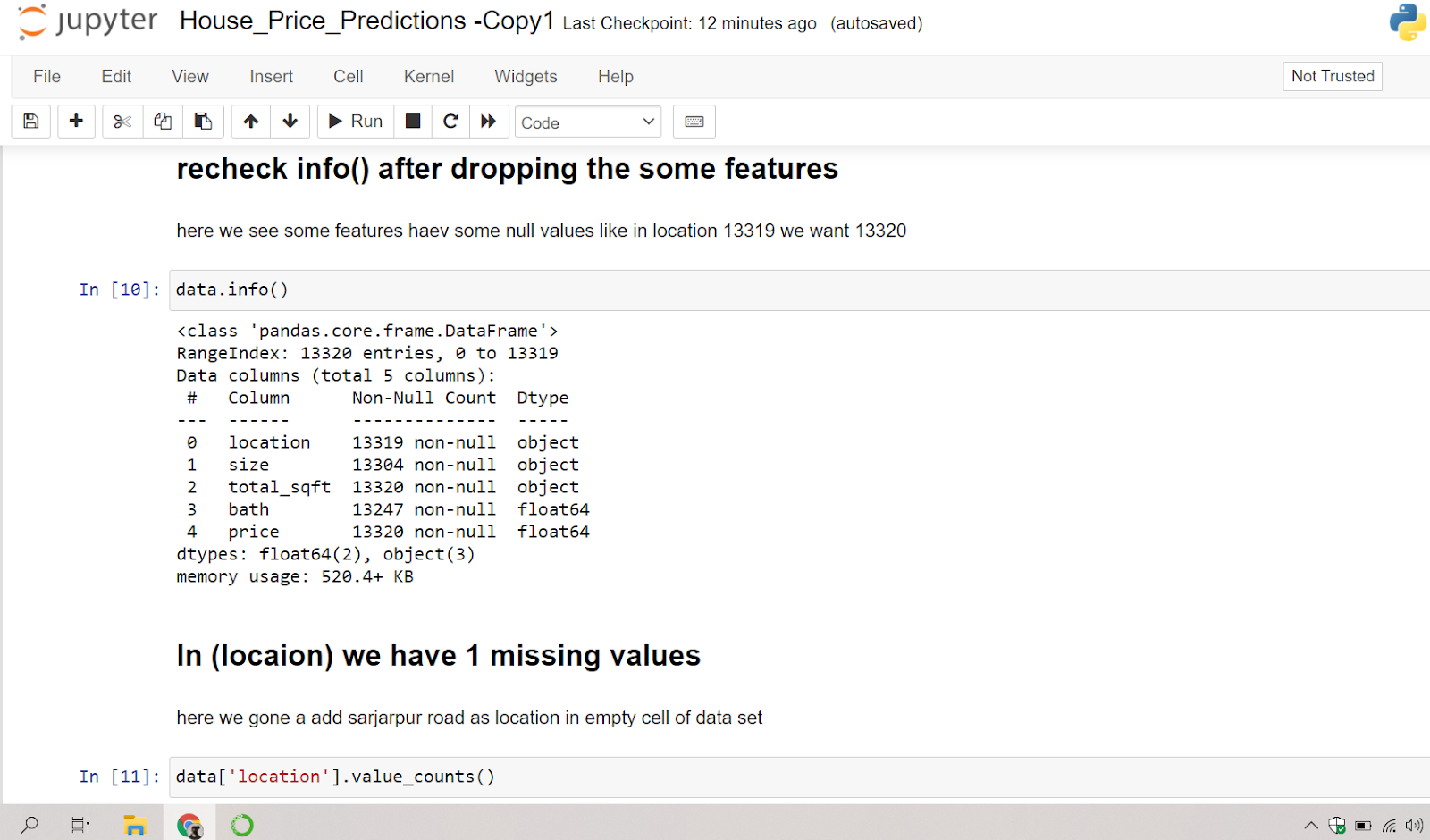Rename notebook House_Price_Predictions -Copy1 title
The height and width of the screenshot is (840, 1430).
click(366, 21)
